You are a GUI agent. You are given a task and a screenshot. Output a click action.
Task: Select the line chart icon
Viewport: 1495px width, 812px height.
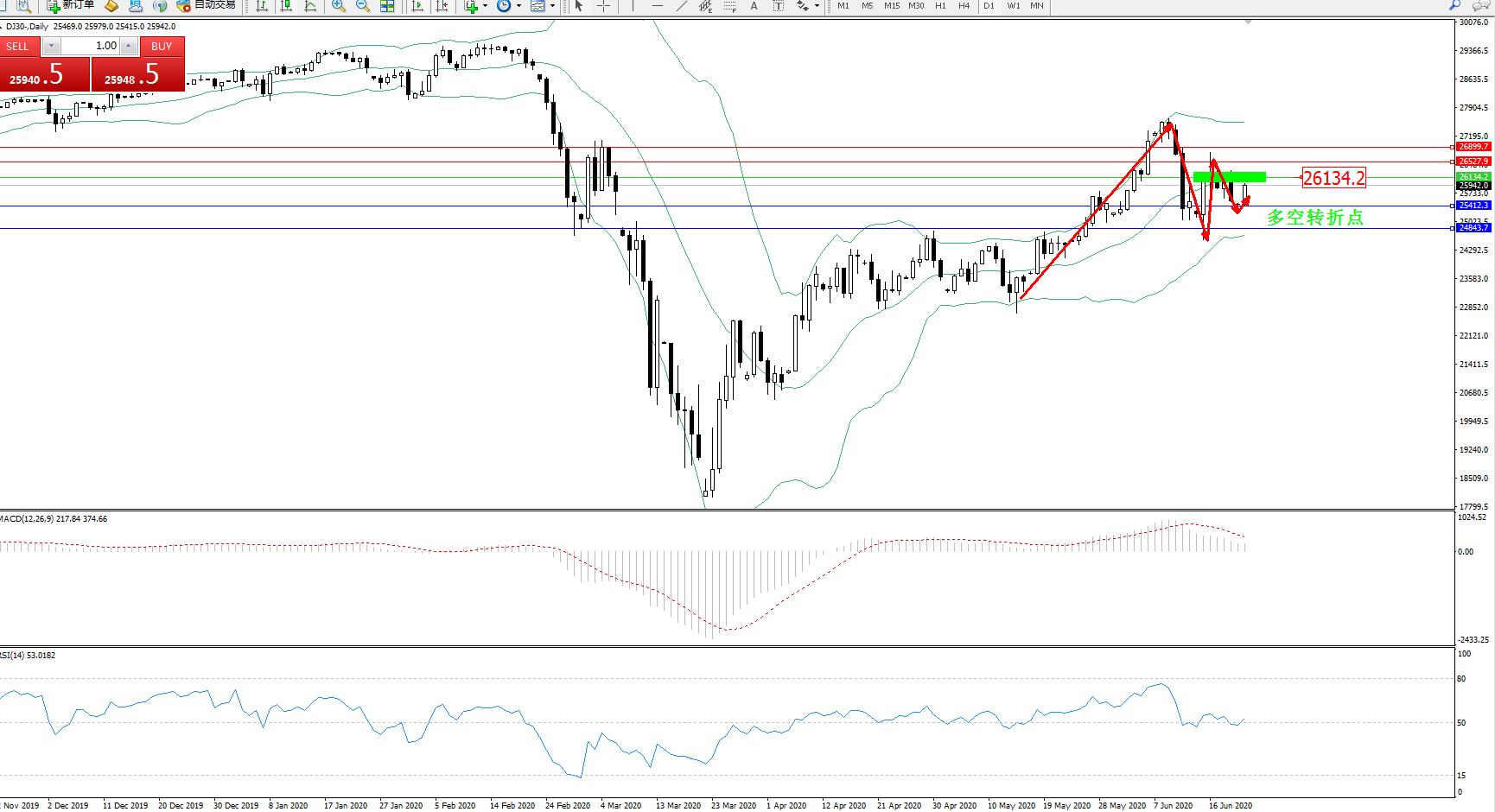click(310, 6)
